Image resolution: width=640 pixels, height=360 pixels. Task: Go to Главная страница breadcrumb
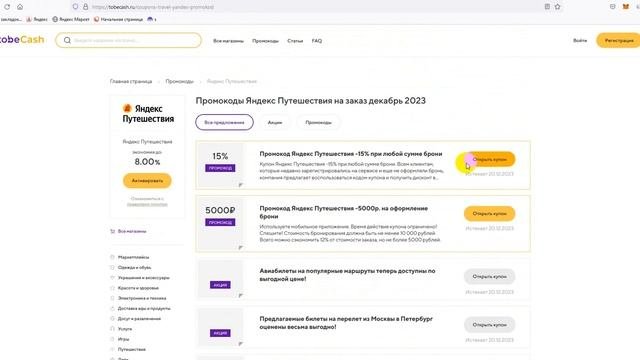tap(131, 82)
